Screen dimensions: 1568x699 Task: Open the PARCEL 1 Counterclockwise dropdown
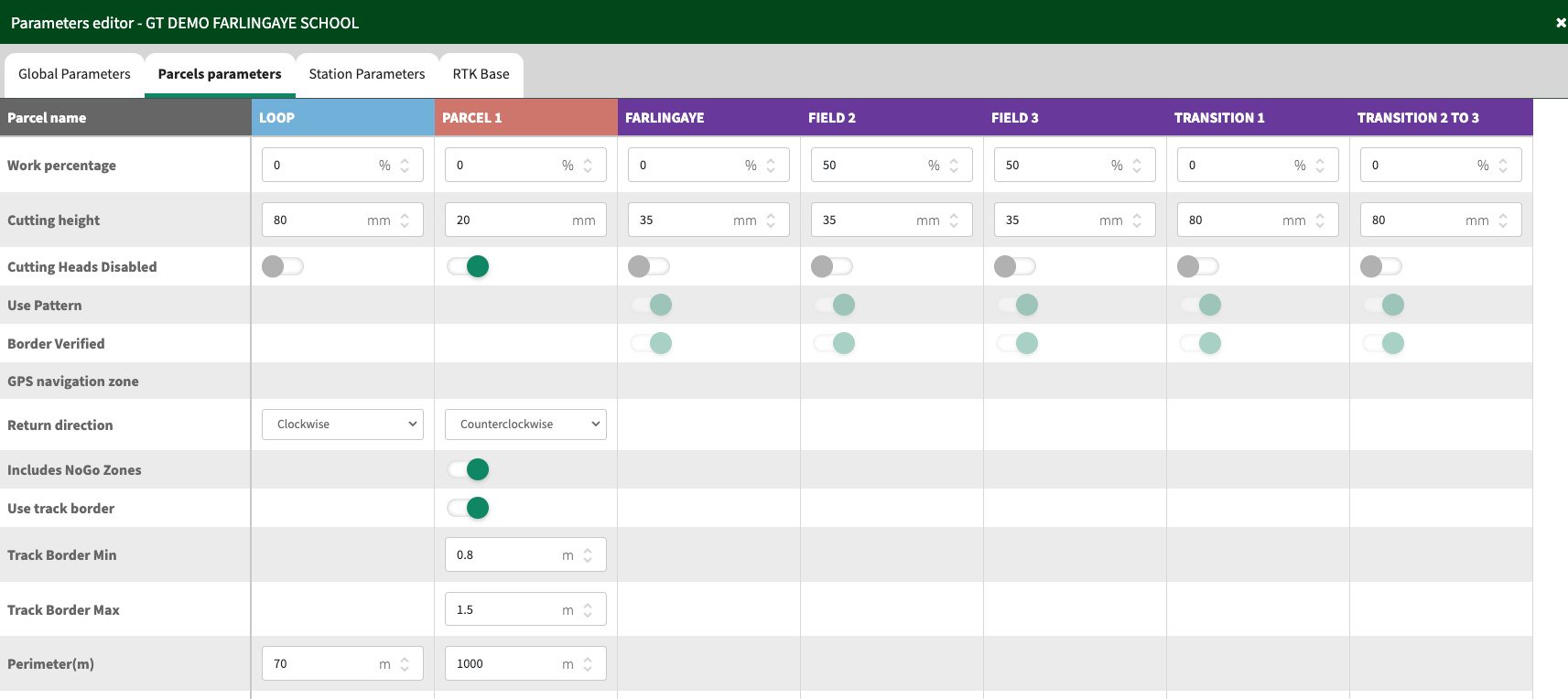pos(525,425)
